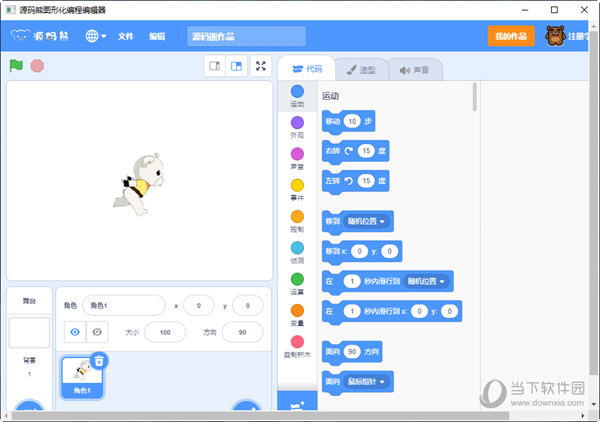Click the 方向 direction field 90
The width and height of the screenshot is (600, 422).
pyautogui.click(x=242, y=332)
